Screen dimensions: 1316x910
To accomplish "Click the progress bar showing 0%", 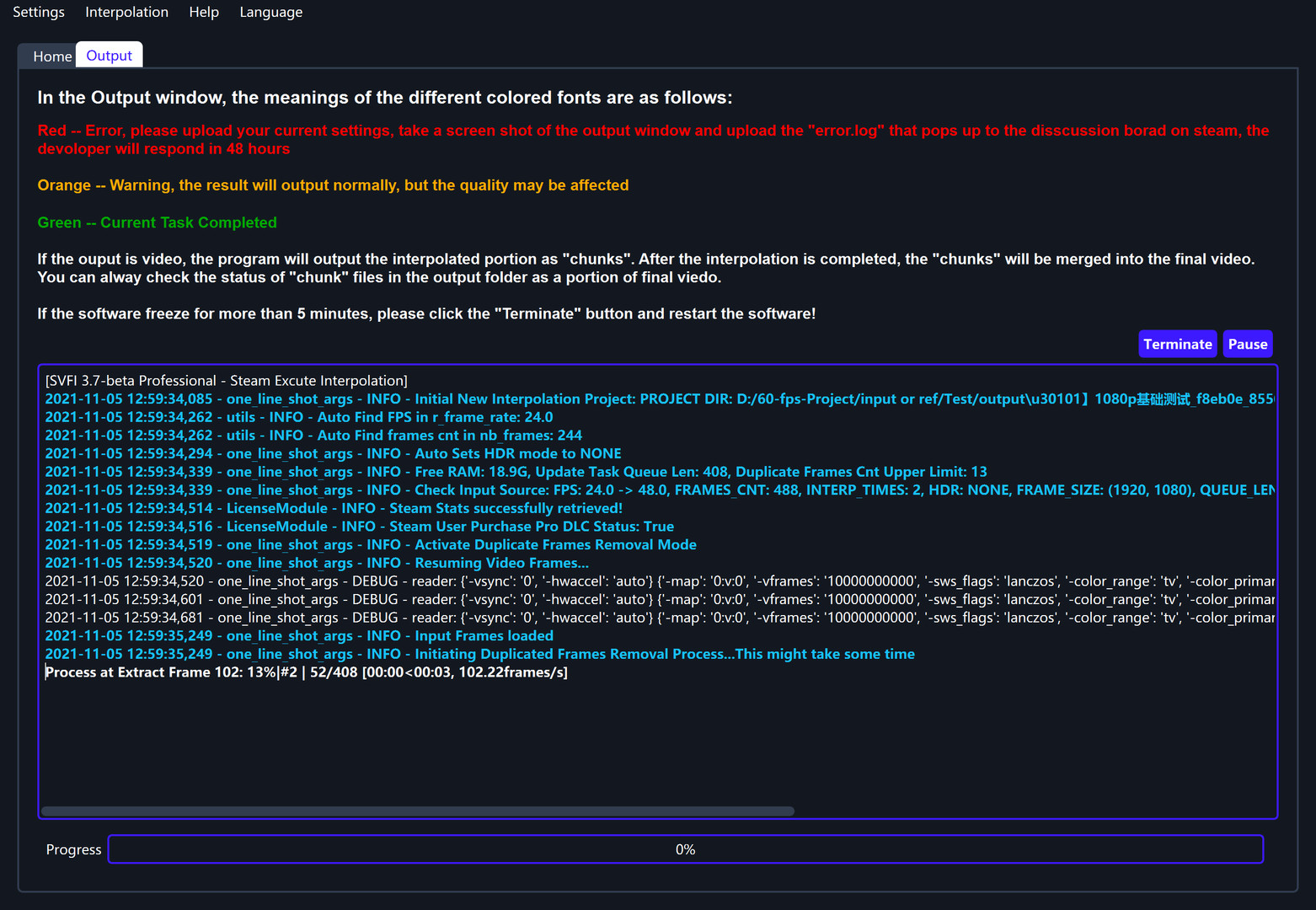I will (x=684, y=849).
